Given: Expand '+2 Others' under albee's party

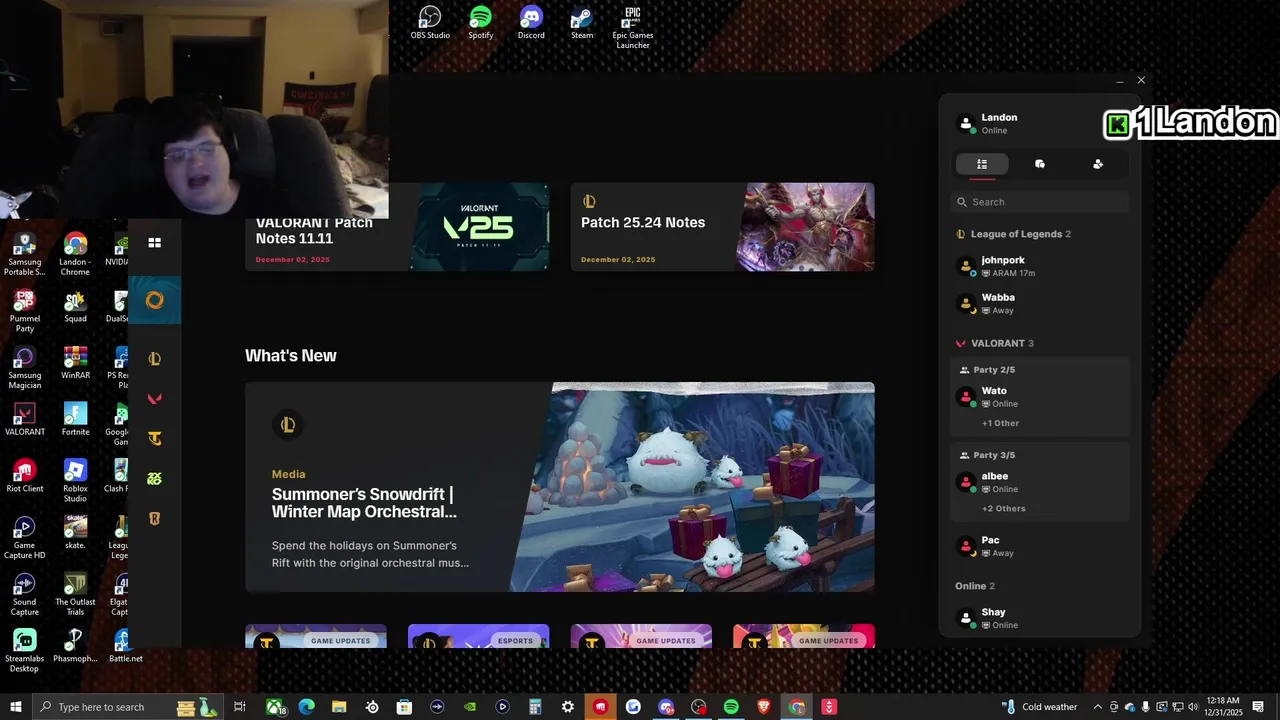Looking at the screenshot, I should click(x=1003, y=508).
